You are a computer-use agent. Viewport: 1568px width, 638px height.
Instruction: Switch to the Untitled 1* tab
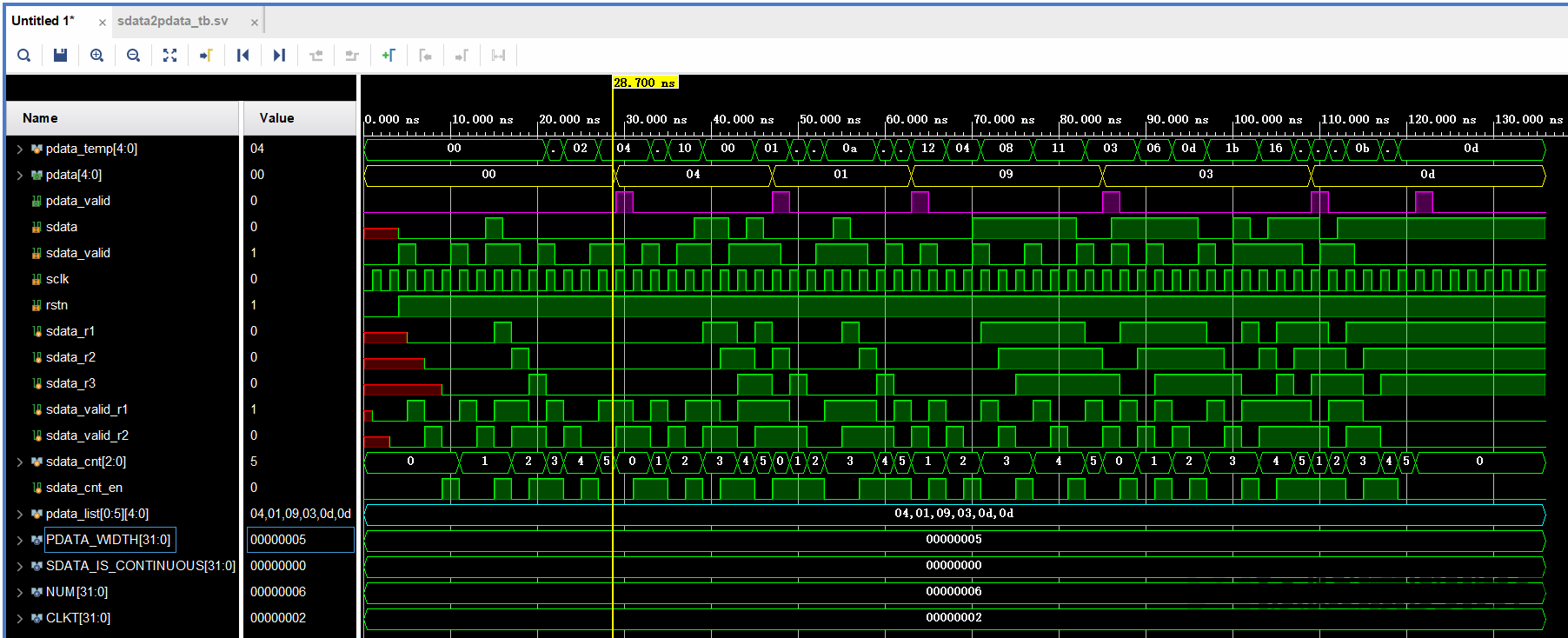click(x=43, y=21)
